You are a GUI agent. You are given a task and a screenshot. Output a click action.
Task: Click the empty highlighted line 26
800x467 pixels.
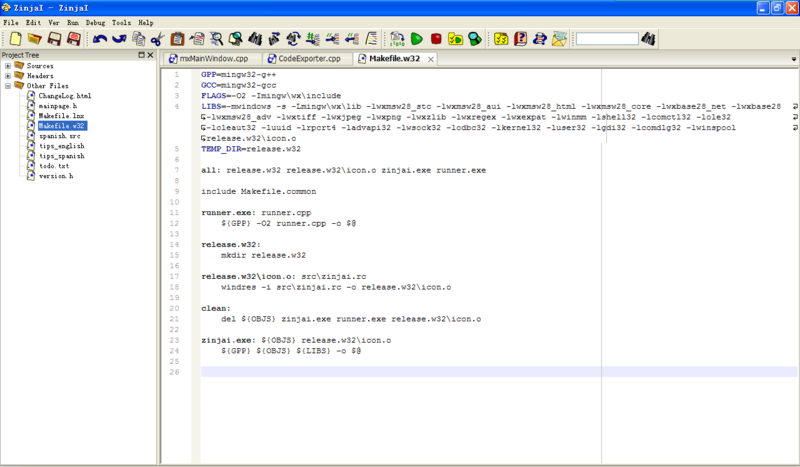[x=498, y=372]
